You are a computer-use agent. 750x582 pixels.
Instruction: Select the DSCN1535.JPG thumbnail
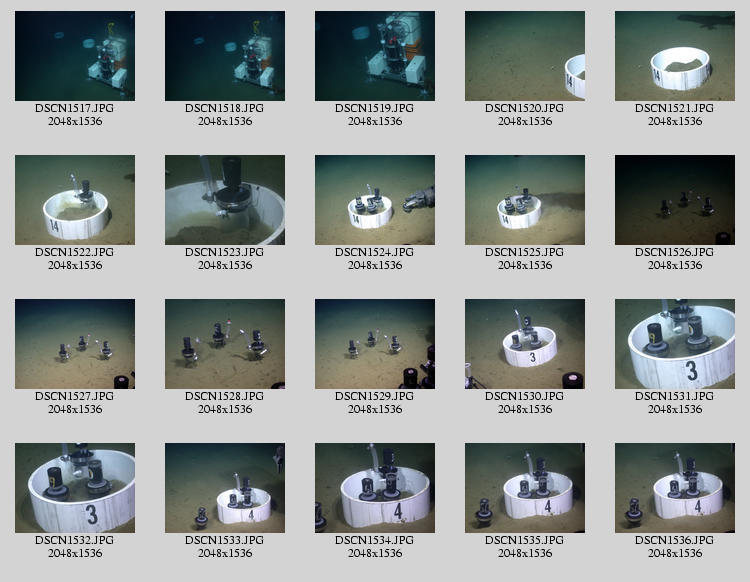click(525, 488)
